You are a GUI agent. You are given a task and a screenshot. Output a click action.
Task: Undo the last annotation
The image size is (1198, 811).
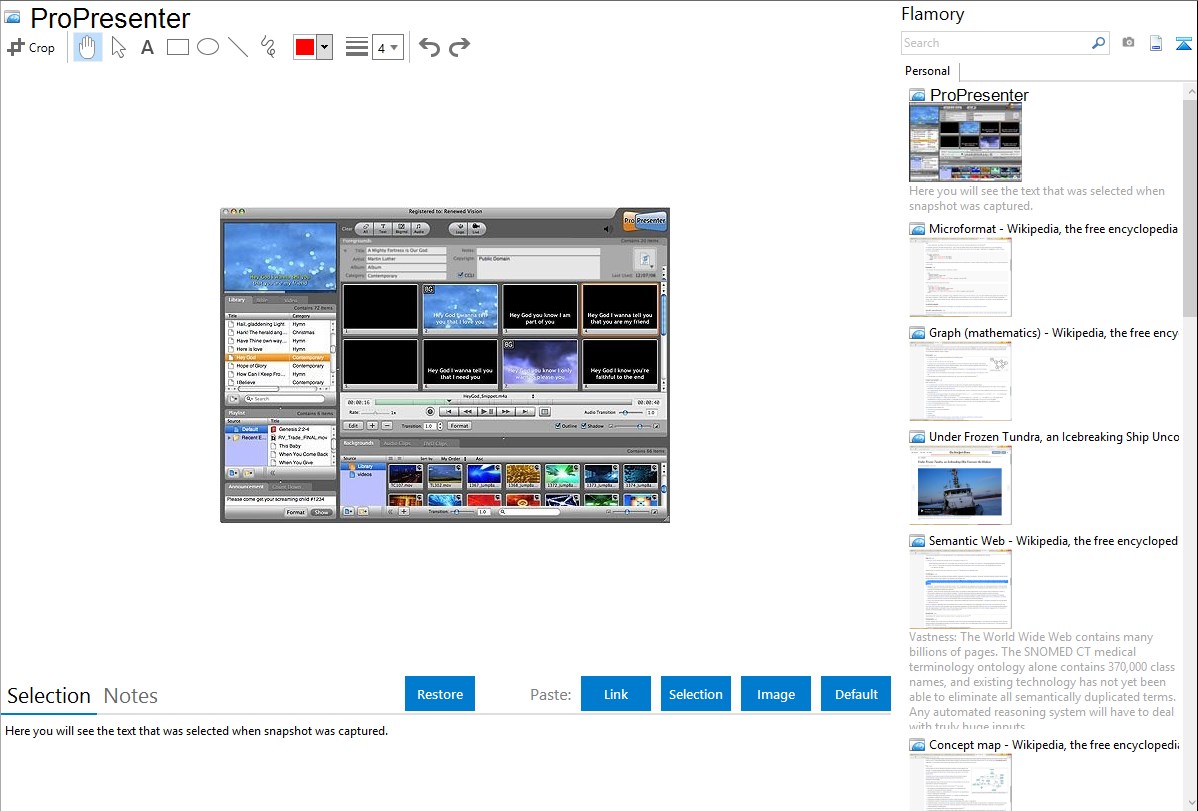pyautogui.click(x=429, y=47)
